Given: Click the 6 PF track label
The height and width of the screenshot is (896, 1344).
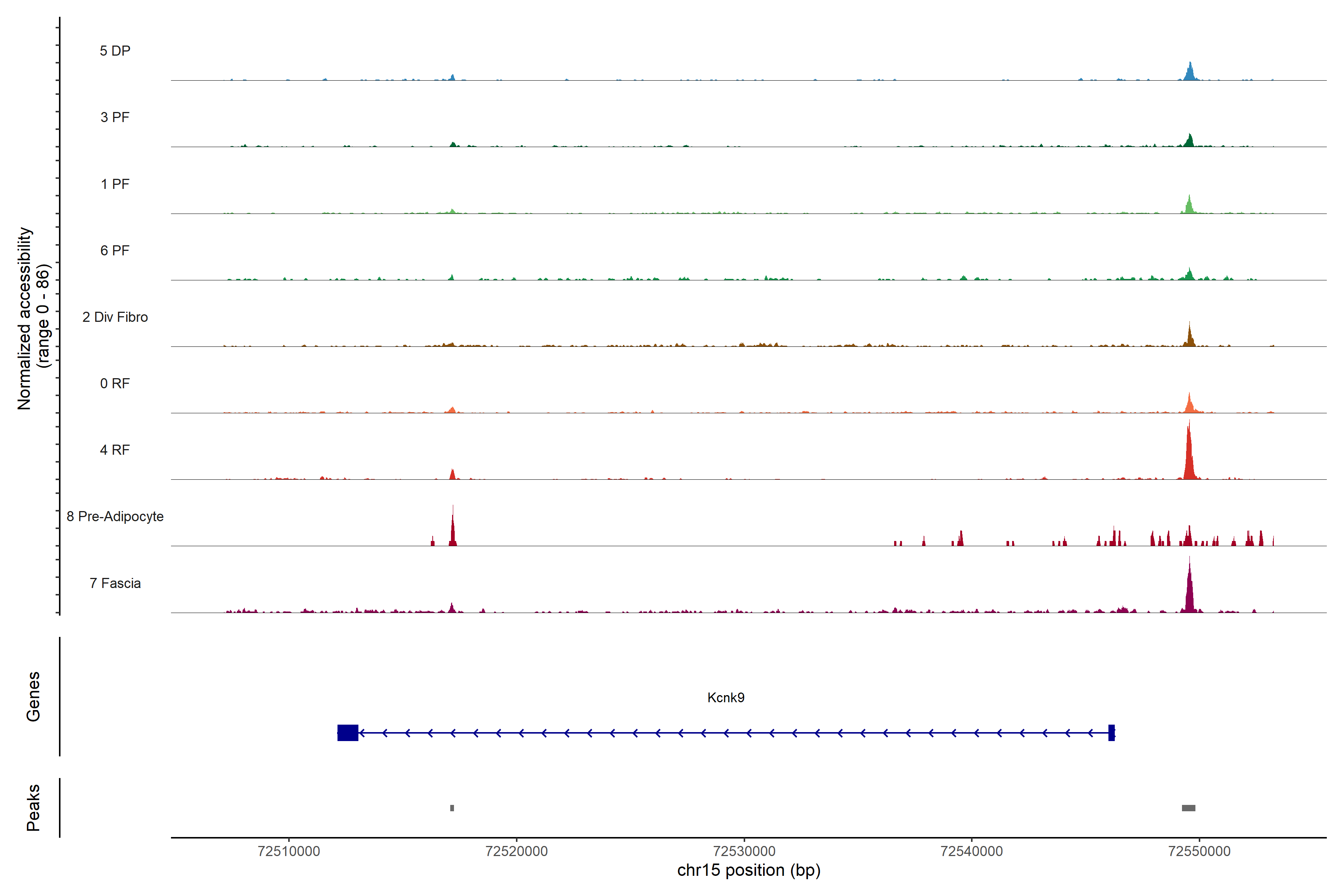Looking at the screenshot, I should (115, 250).
